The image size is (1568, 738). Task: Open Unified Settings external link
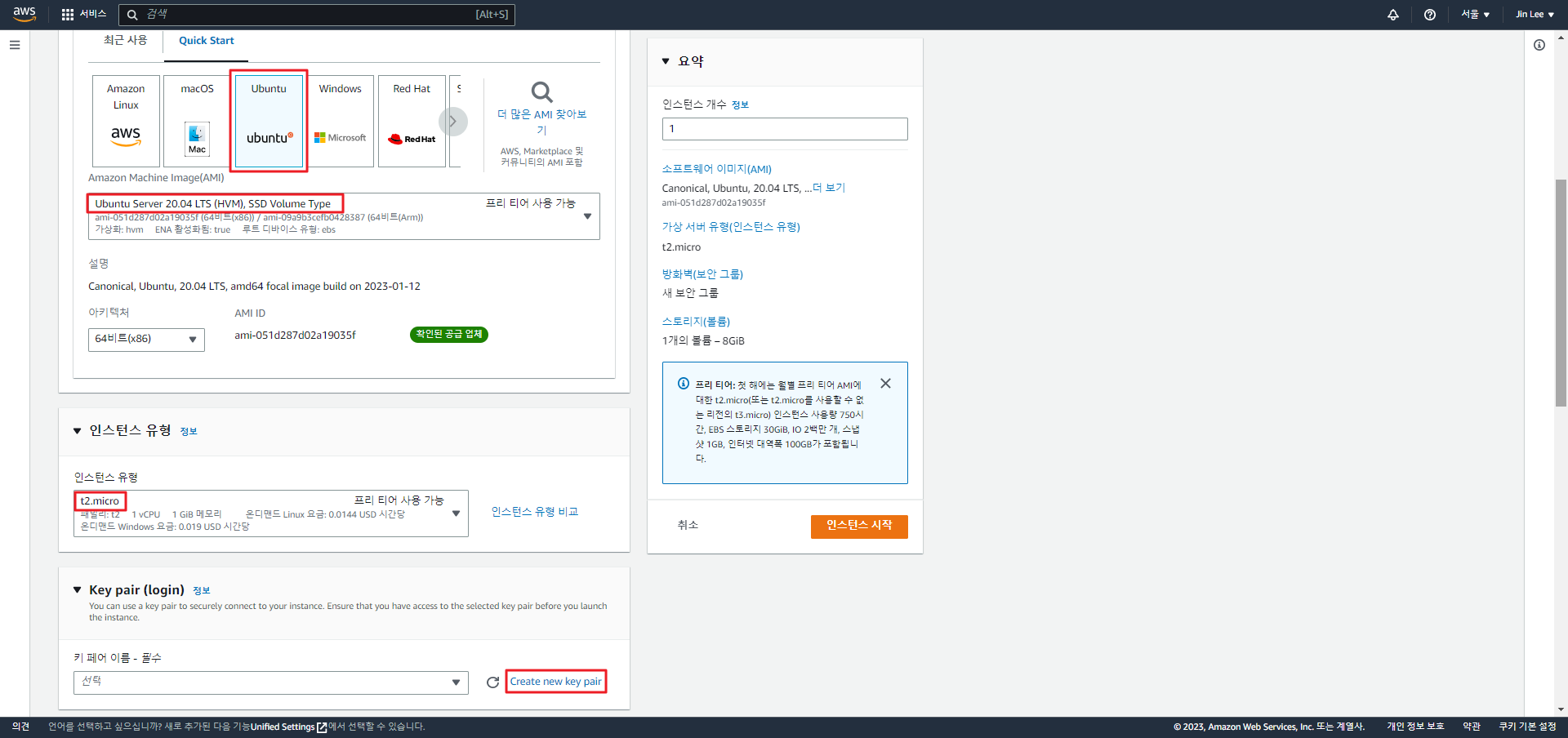point(288,727)
